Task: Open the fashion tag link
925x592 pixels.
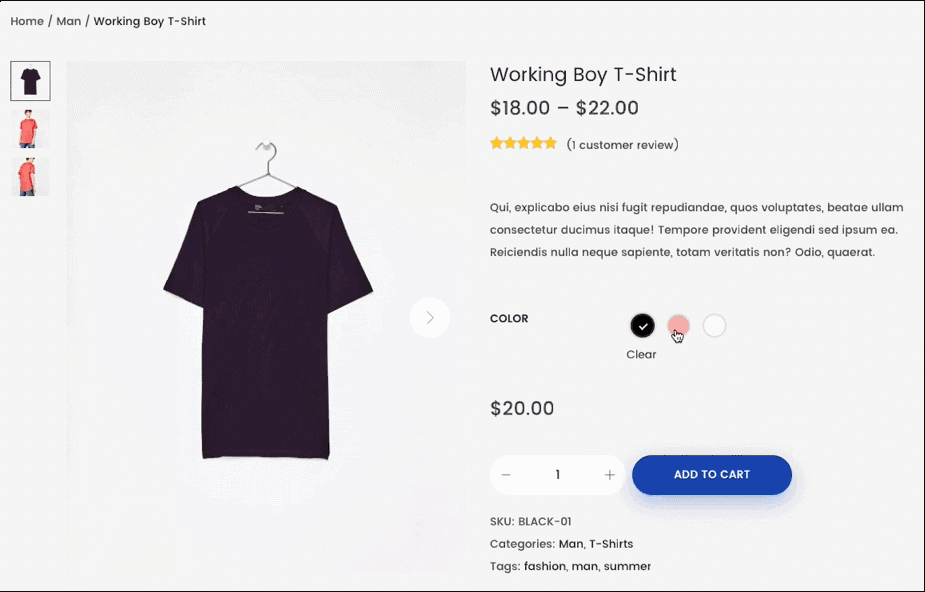Action: (544, 566)
